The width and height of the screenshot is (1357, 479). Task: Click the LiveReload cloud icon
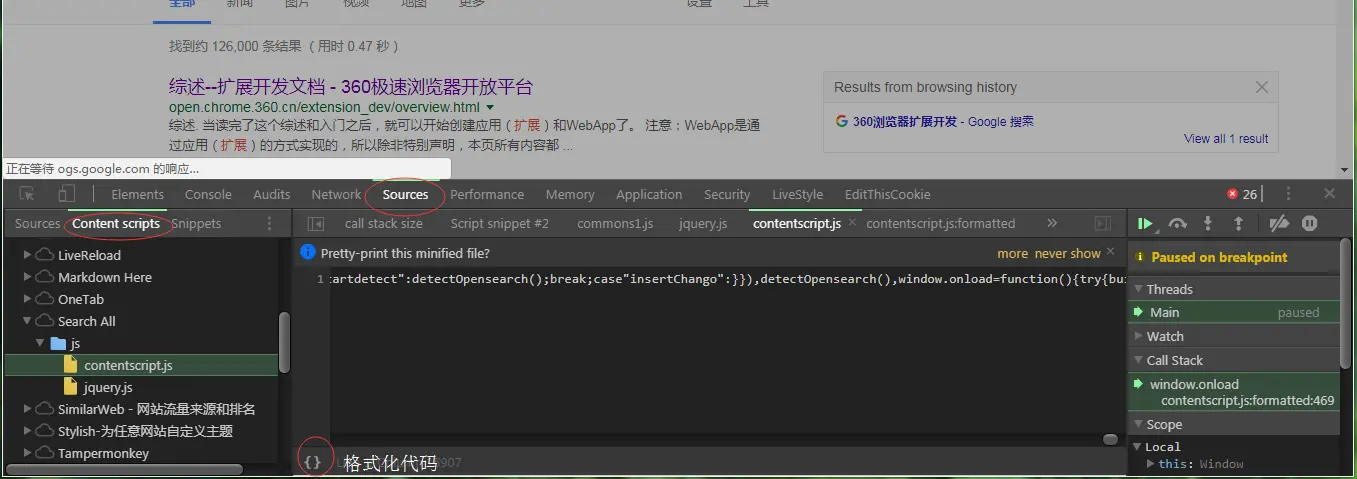pos(44,255)
